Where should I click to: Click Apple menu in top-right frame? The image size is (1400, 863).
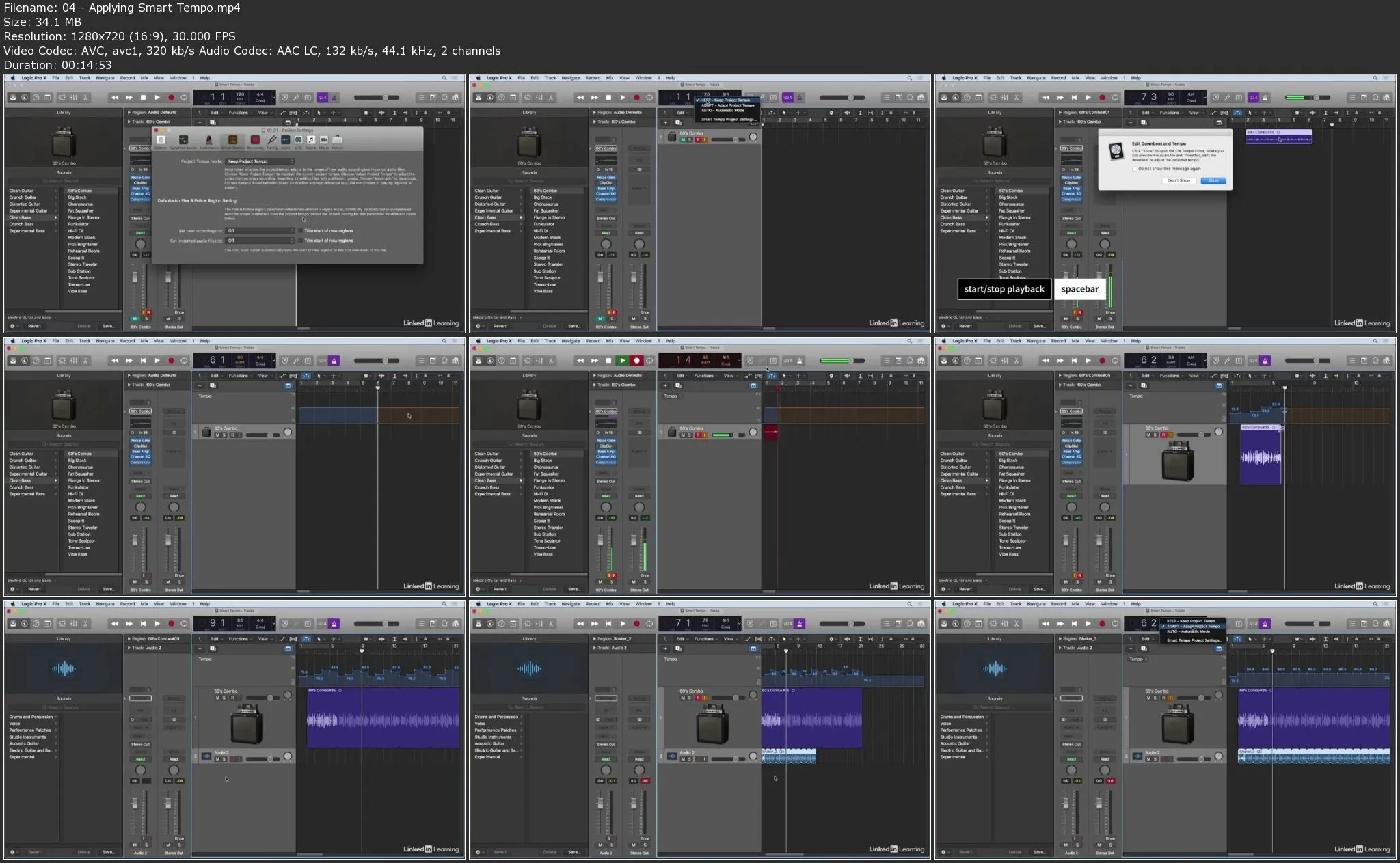[944, 78]
